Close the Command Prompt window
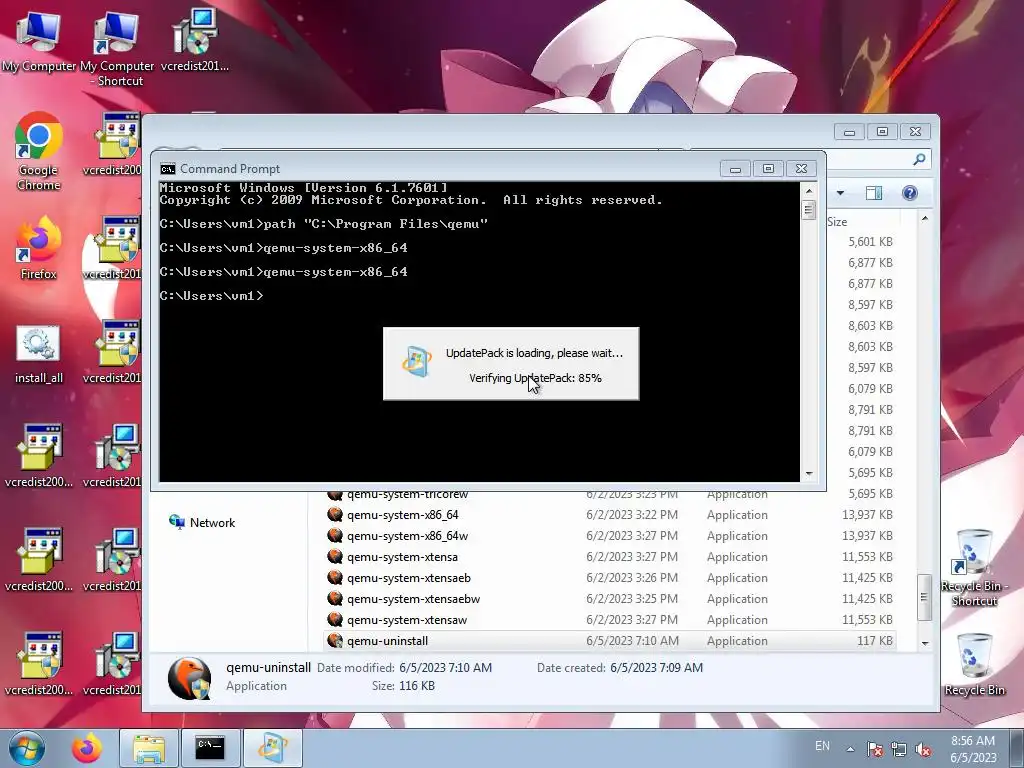Viewport: 1024px width, 768px height. coord(801,169)
